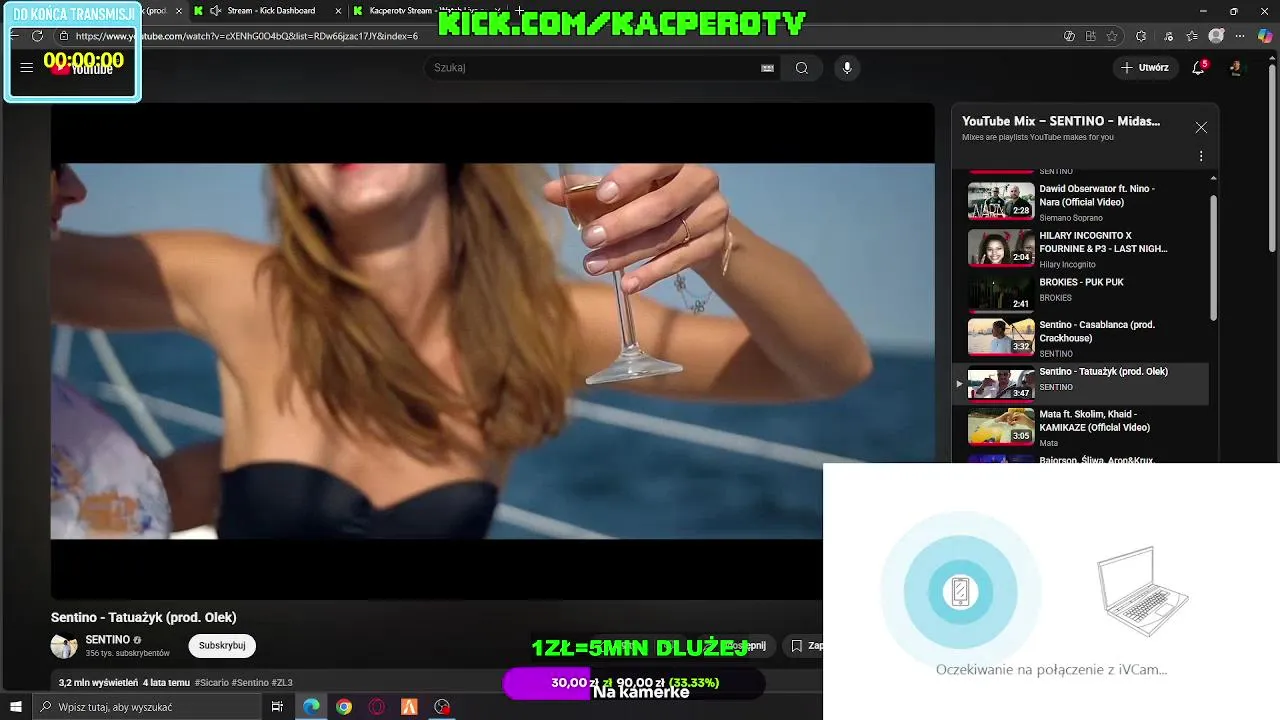Open playlist options three-dot menu
Screen dimensions: 1280x720
[1201, 156]
